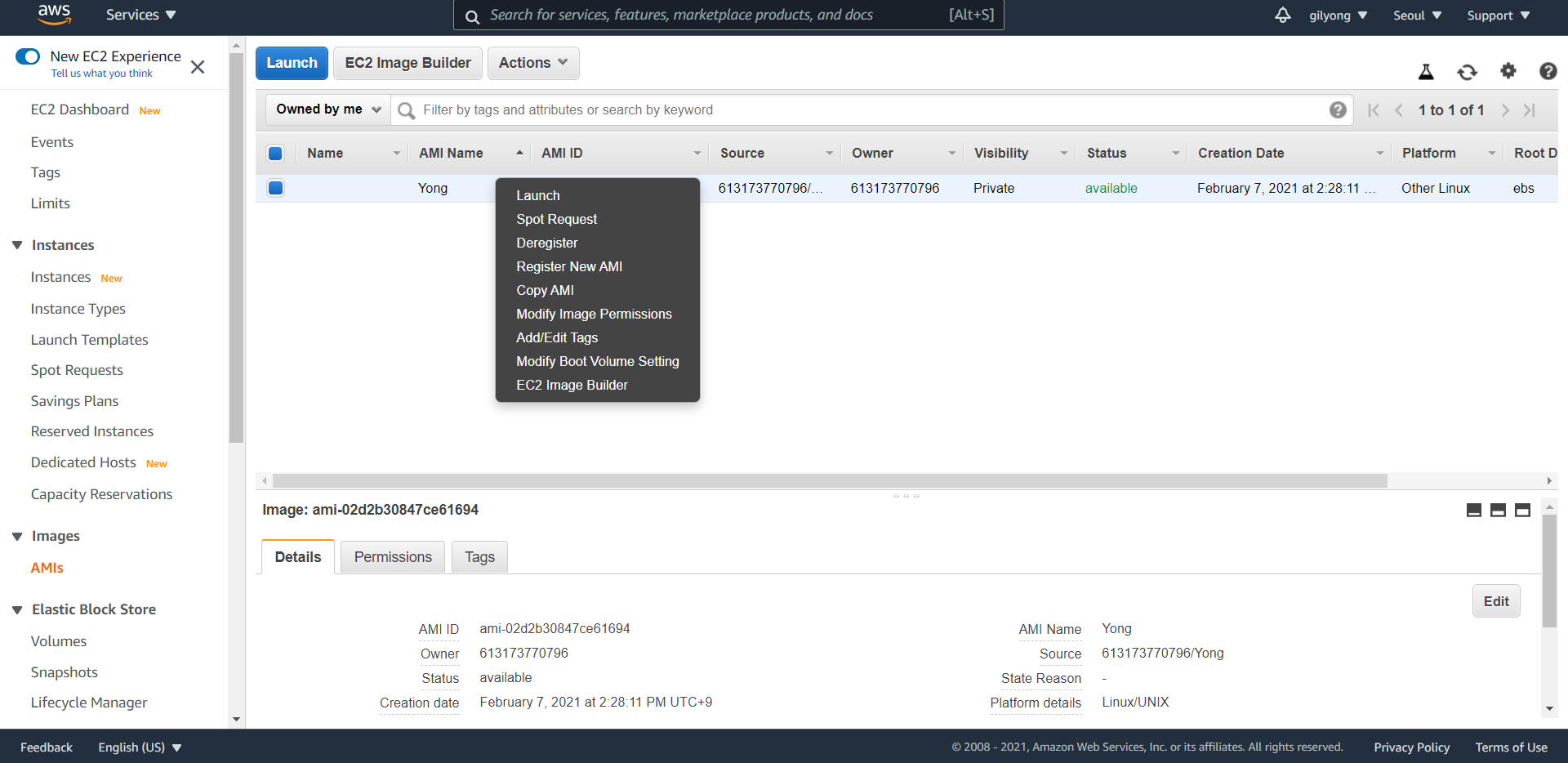Open Terms of Use footer link
Screen dimensions: 1568x763
(1511, 747)
